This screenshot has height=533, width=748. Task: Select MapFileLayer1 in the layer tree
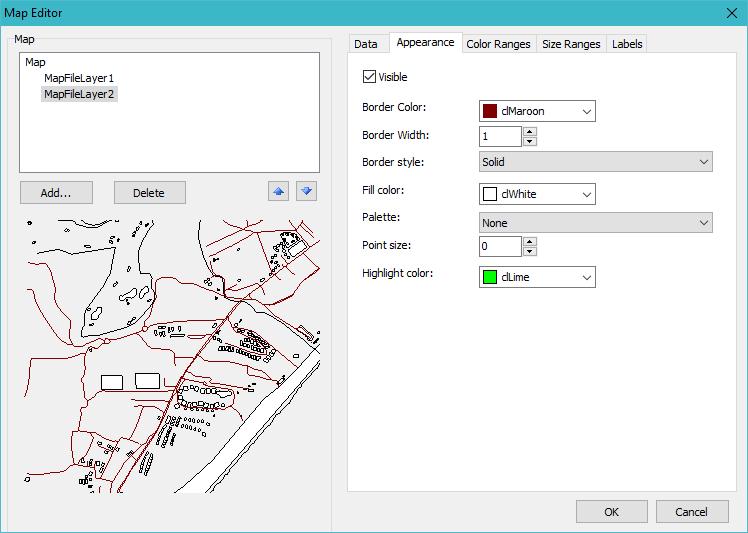pos(79,78)
